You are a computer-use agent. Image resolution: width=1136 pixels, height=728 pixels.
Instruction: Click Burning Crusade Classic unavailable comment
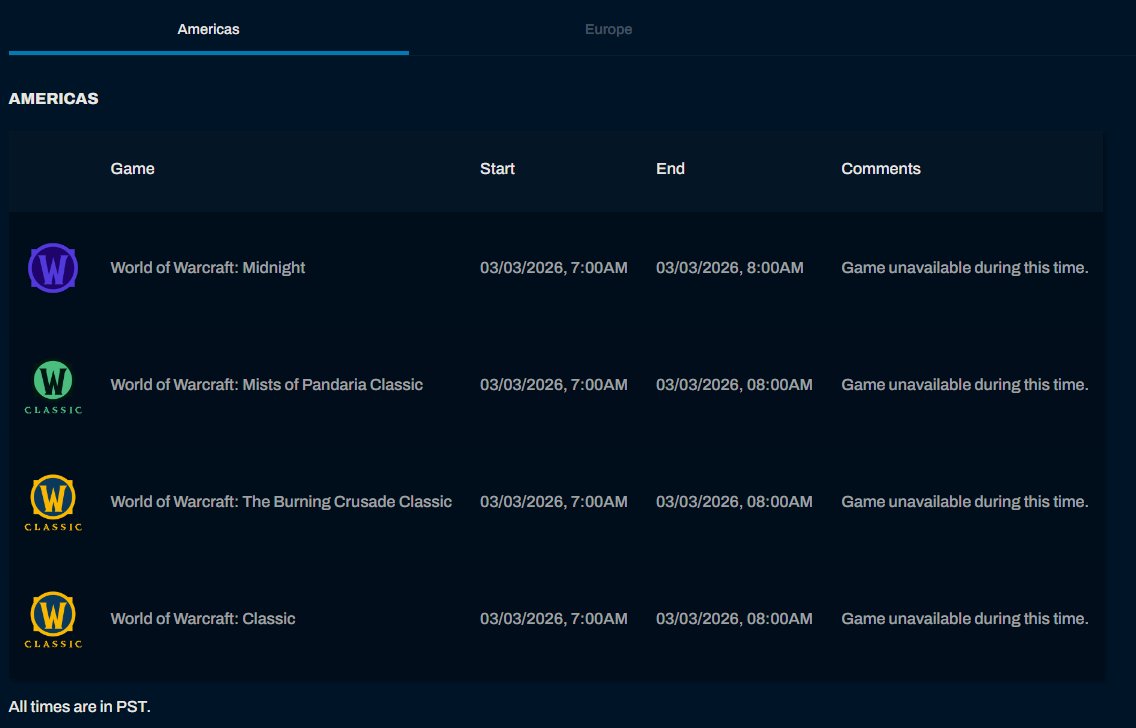click(x=965, y=501)
